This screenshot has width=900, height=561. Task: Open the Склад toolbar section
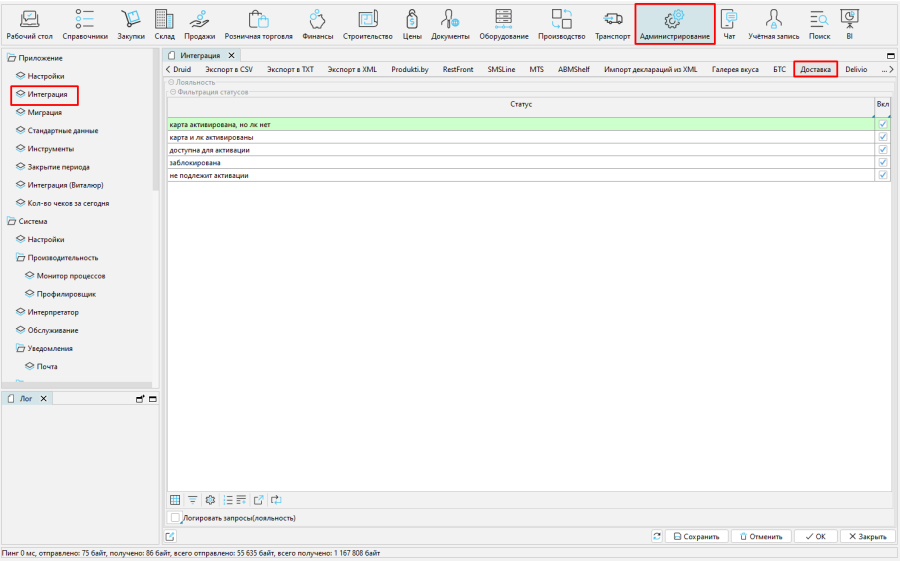[x=164, y=24]
